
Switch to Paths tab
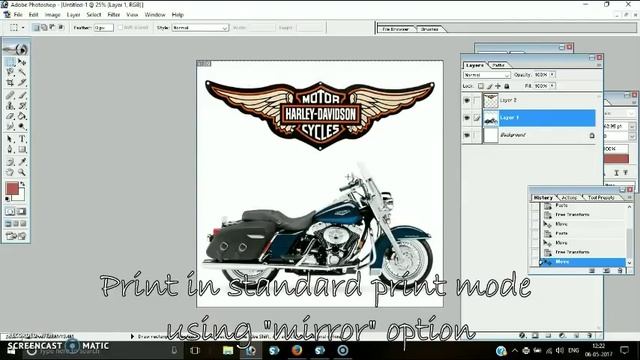(x=499, y=65)
